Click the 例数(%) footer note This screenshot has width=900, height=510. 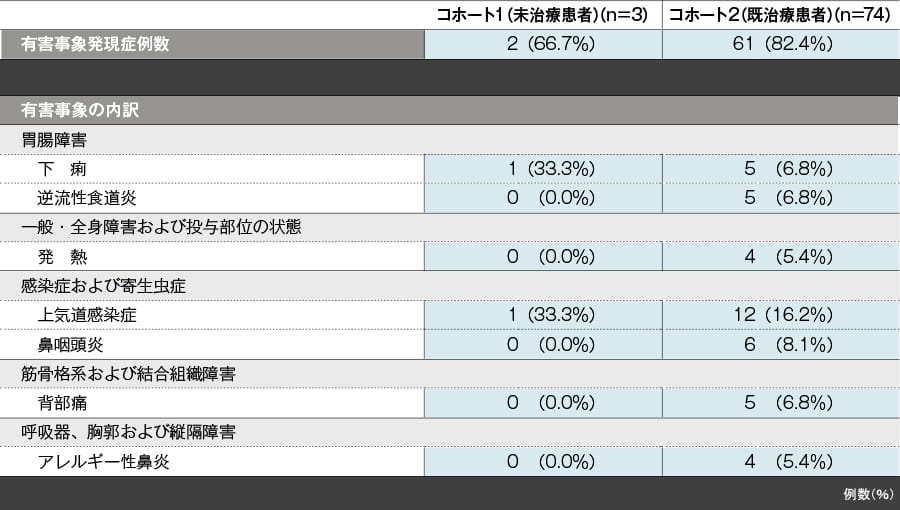coord(867,494)
